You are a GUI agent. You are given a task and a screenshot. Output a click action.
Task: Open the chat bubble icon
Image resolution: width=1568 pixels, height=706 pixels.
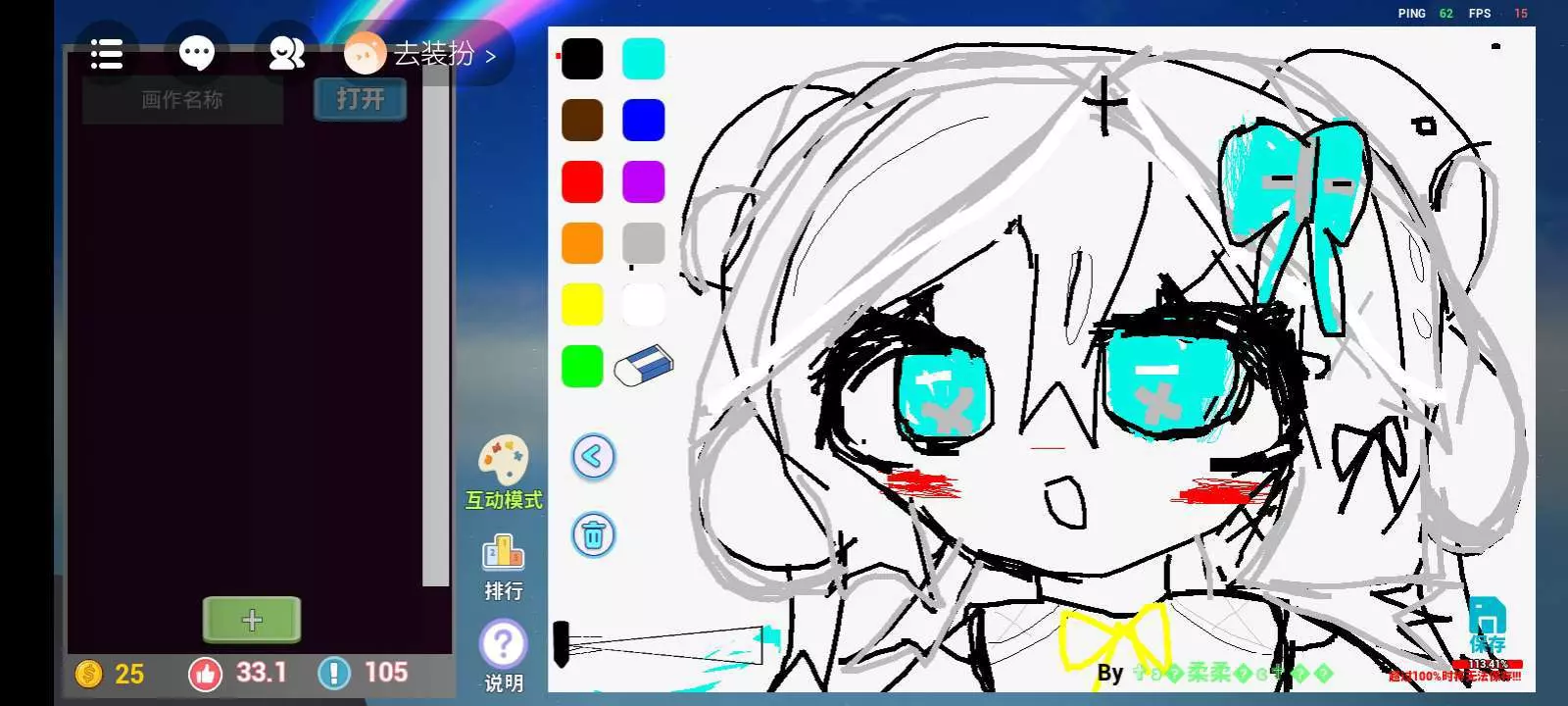(x=197, y=53)
